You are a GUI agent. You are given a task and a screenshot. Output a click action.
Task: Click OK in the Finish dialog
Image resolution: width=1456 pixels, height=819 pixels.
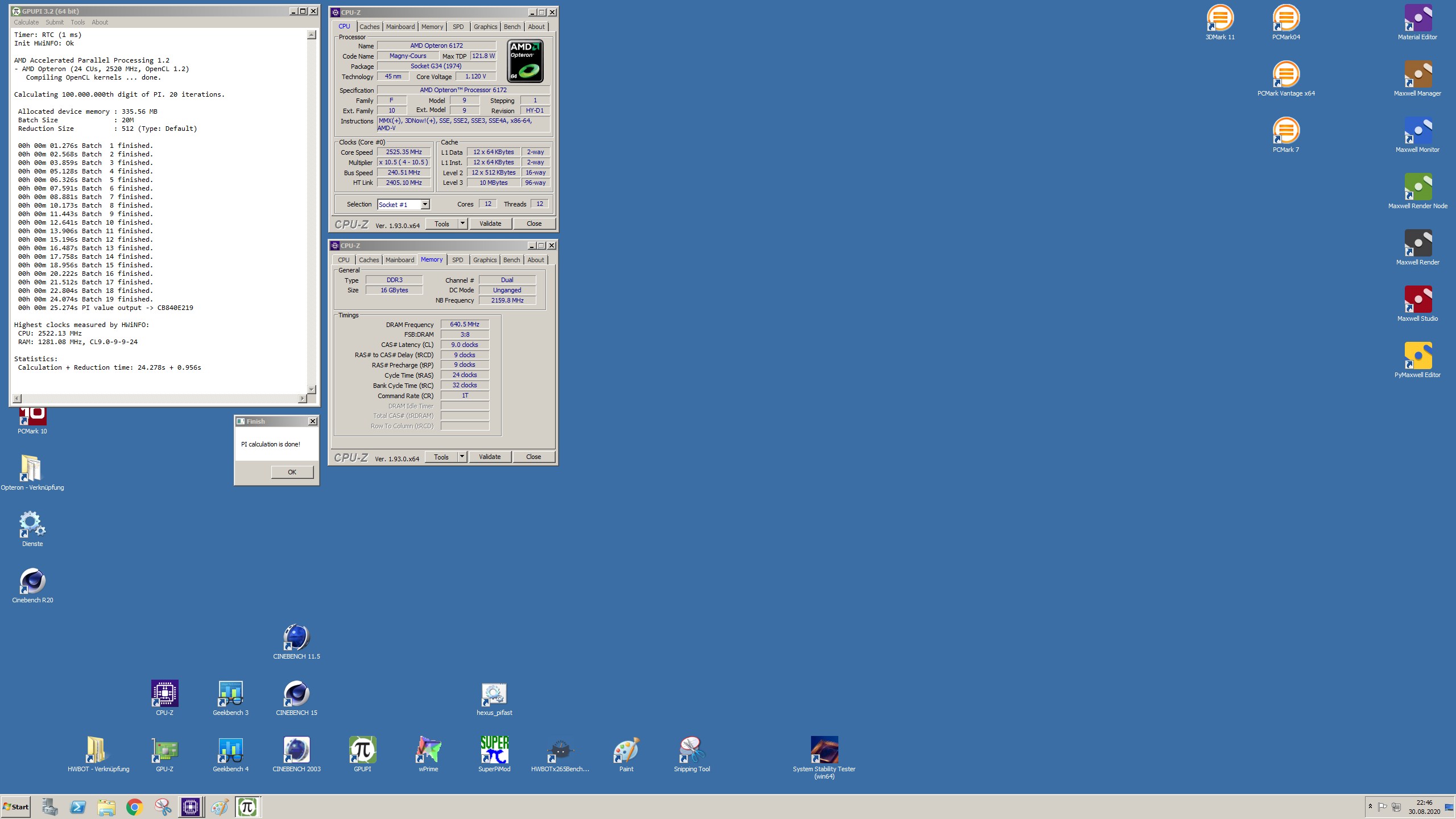tap(292, 472)
